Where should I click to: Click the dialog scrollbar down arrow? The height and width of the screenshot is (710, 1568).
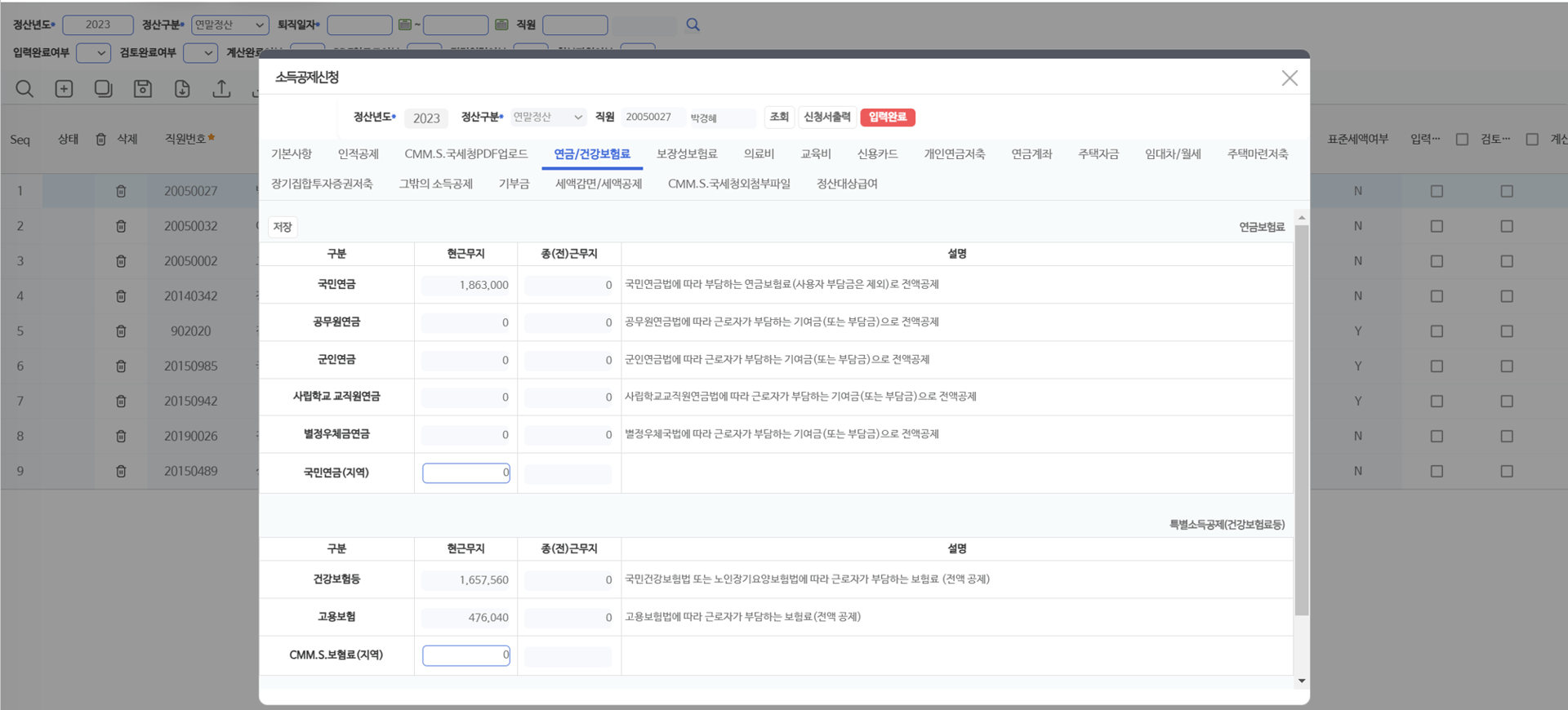click(x=1302, y=681)
